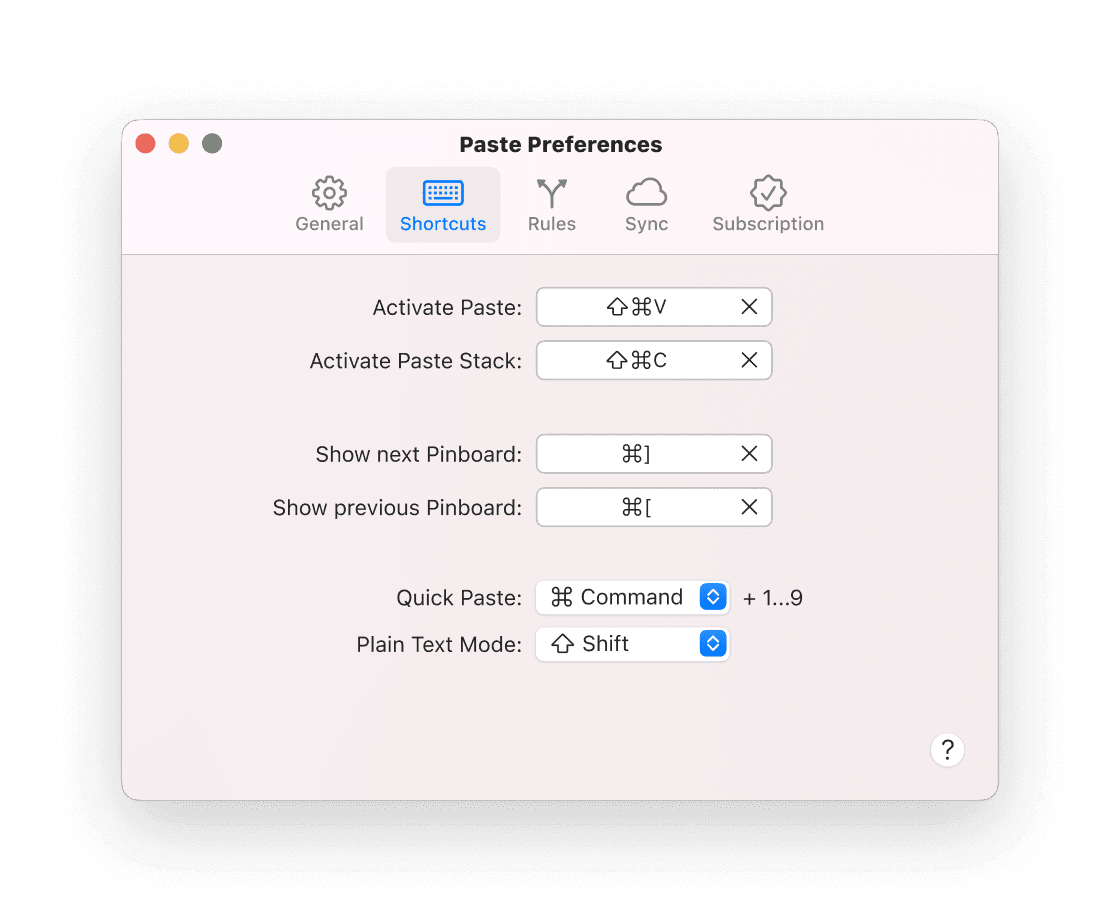Click the blue stepper arrows beside Command
This screenshot has width=1120, height=920.
pyautogui.click(x=713, y=597)
